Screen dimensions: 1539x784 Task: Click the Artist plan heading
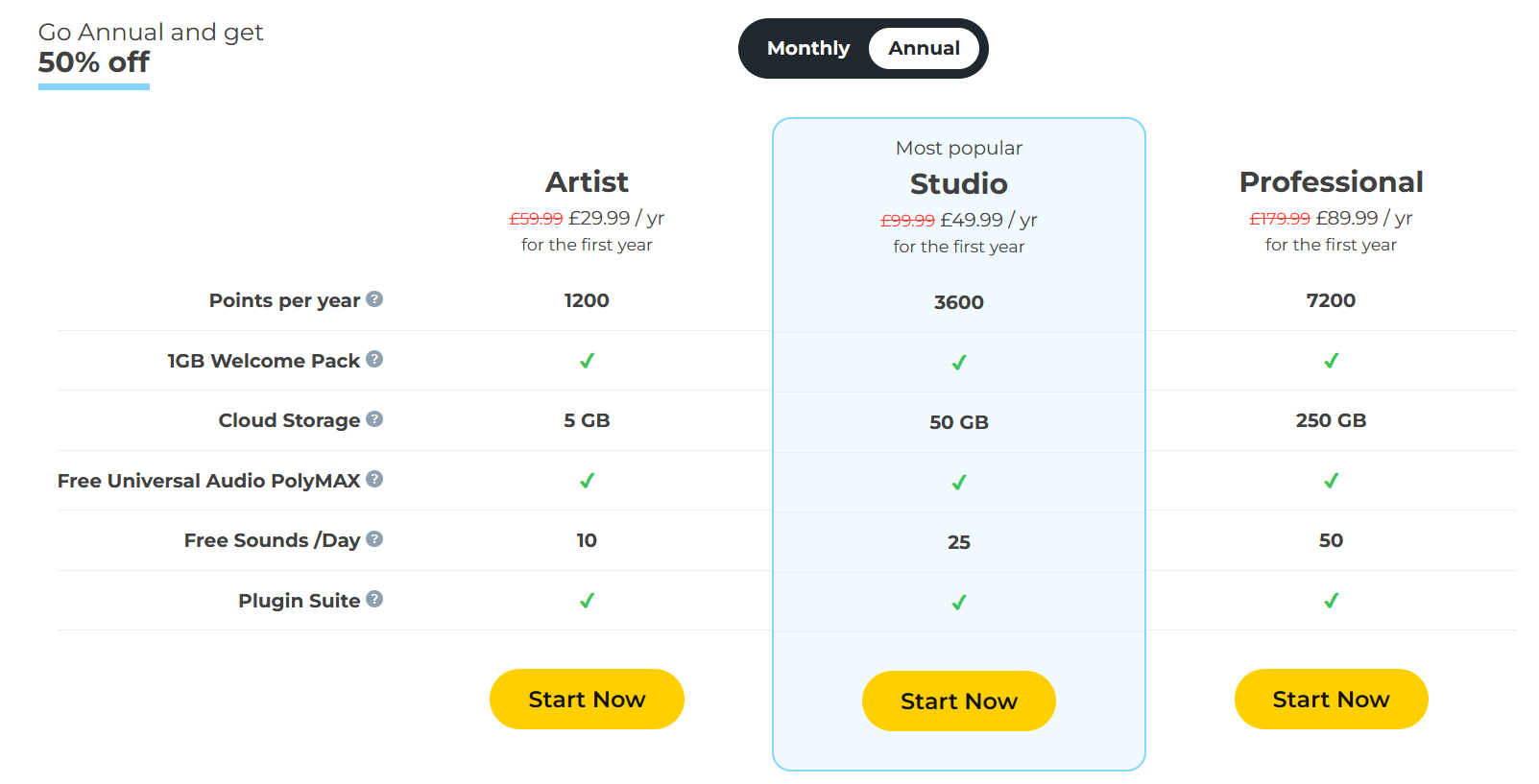point(587,181)
